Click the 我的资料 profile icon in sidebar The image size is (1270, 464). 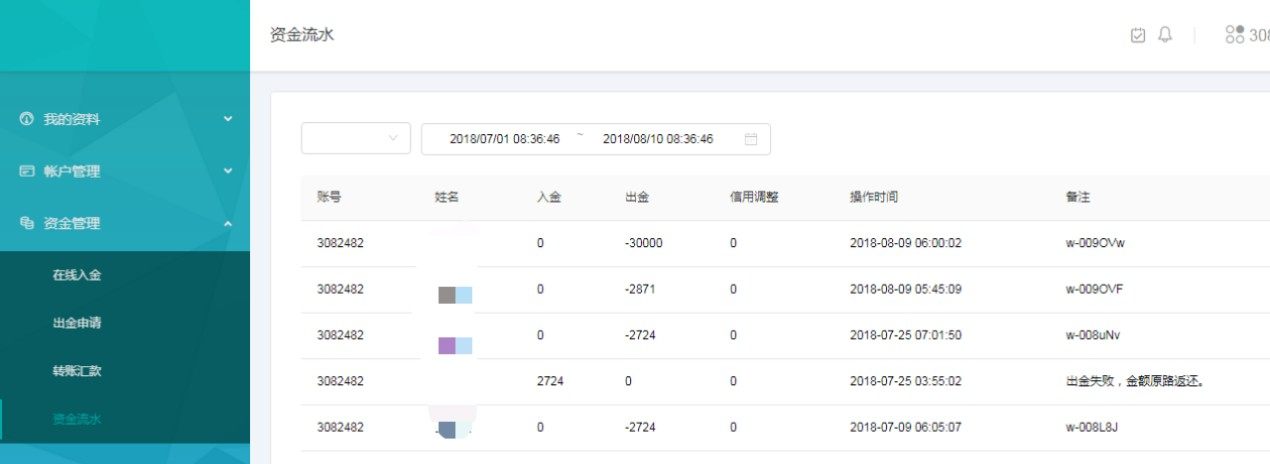[x=27, y=119]
